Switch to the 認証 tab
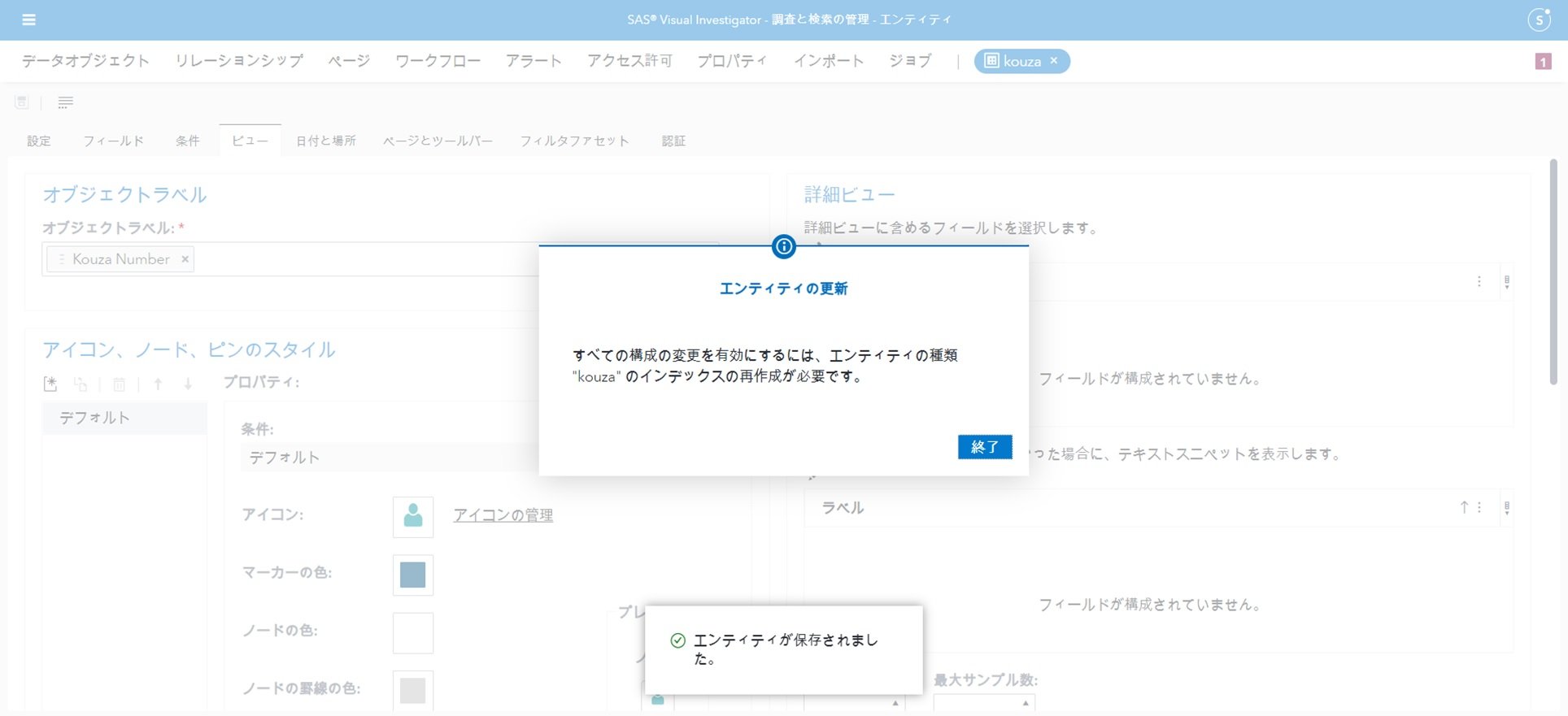This screenshot has height=716, width=1568. pos(674,141)
